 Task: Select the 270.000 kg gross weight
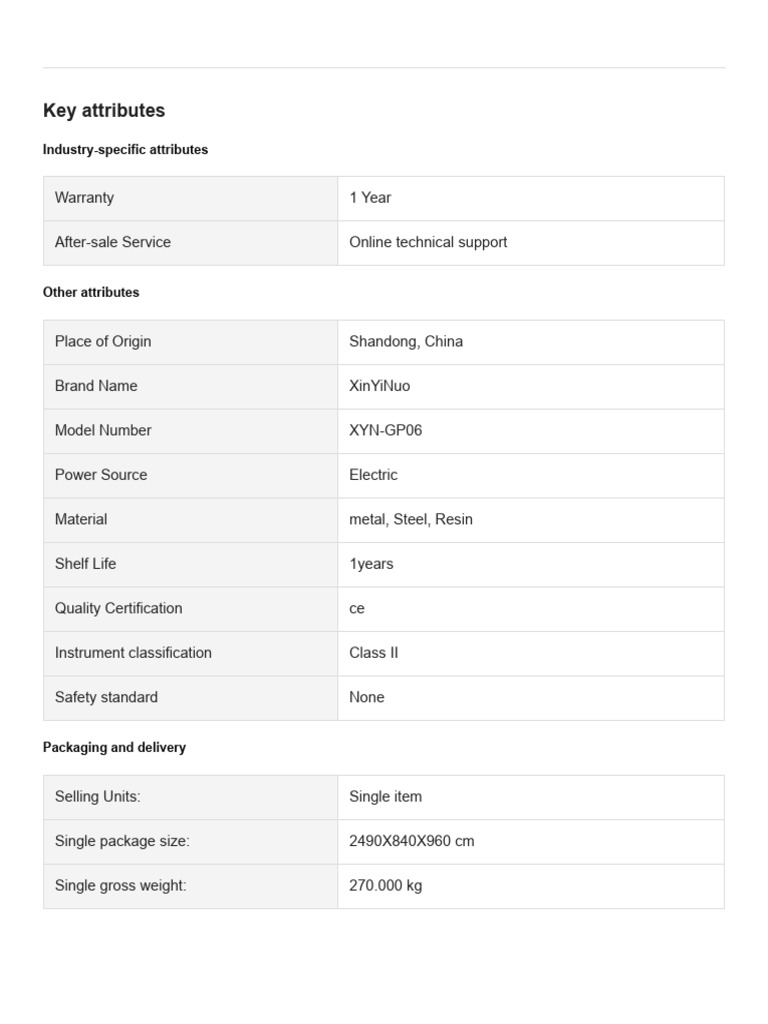[385, 886]
